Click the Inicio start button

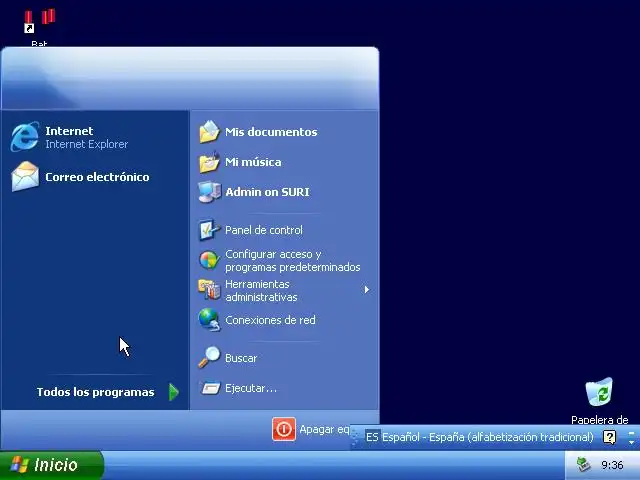[51, 465]
